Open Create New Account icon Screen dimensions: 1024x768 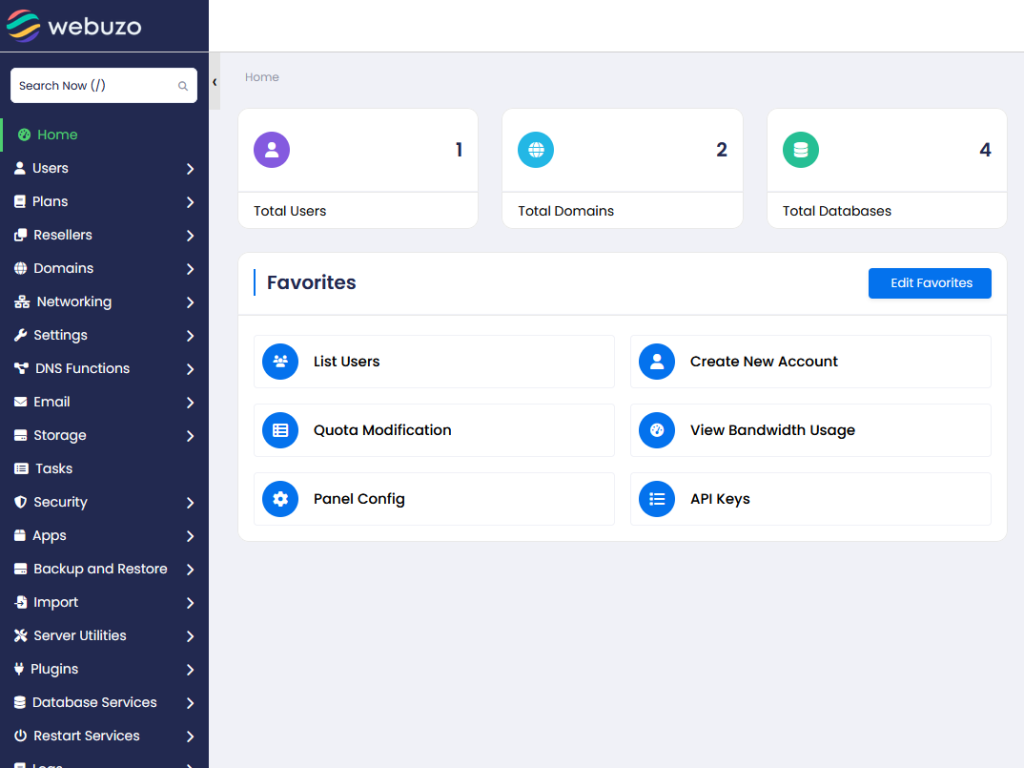coord(657,361)
